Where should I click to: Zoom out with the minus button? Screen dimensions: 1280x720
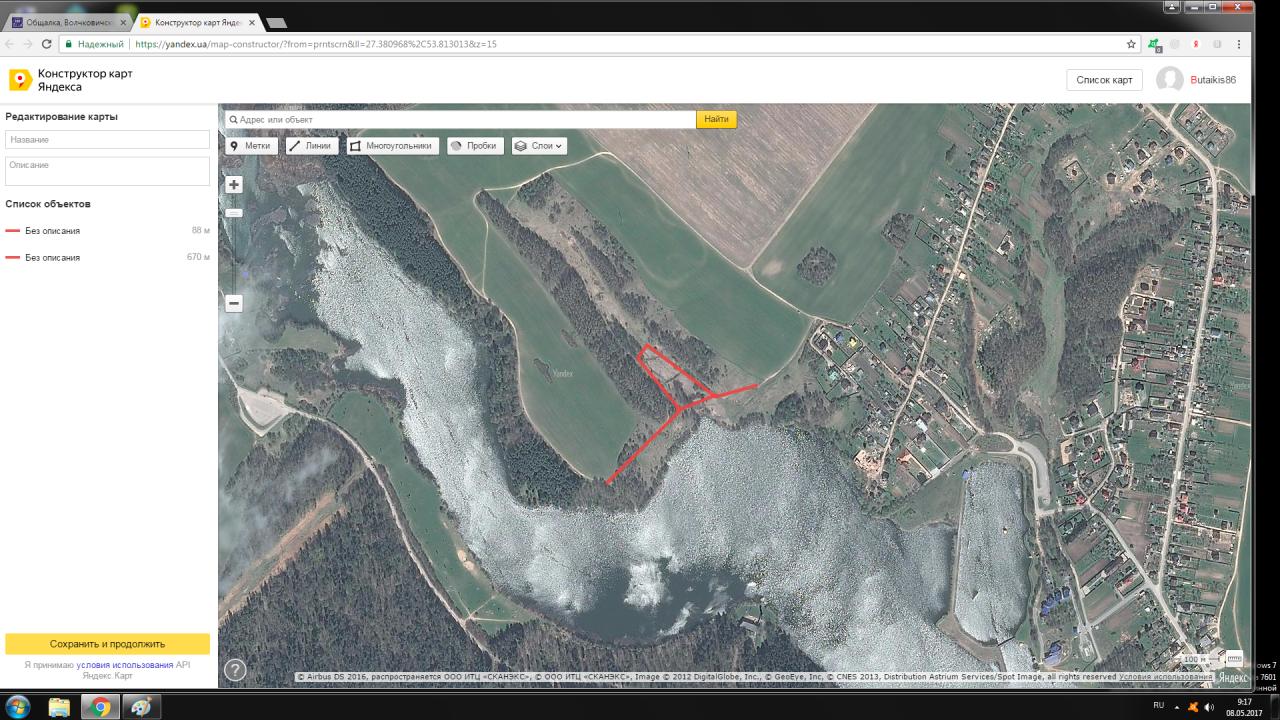point(234,303)
